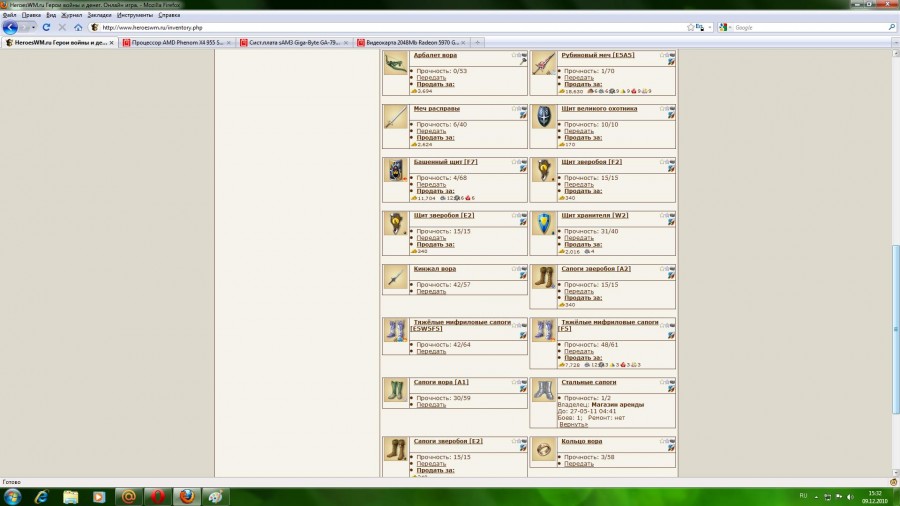Click the Меч расправы sword icon

(395, 117)
